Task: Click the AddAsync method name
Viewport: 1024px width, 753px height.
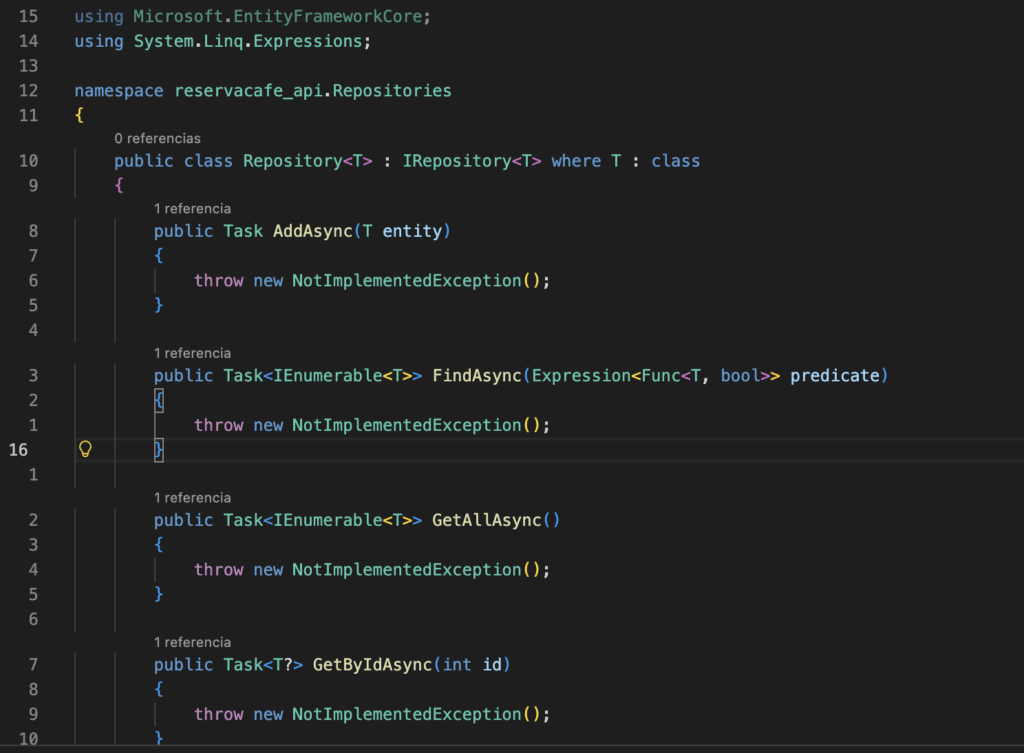Action: click(312, 231)
